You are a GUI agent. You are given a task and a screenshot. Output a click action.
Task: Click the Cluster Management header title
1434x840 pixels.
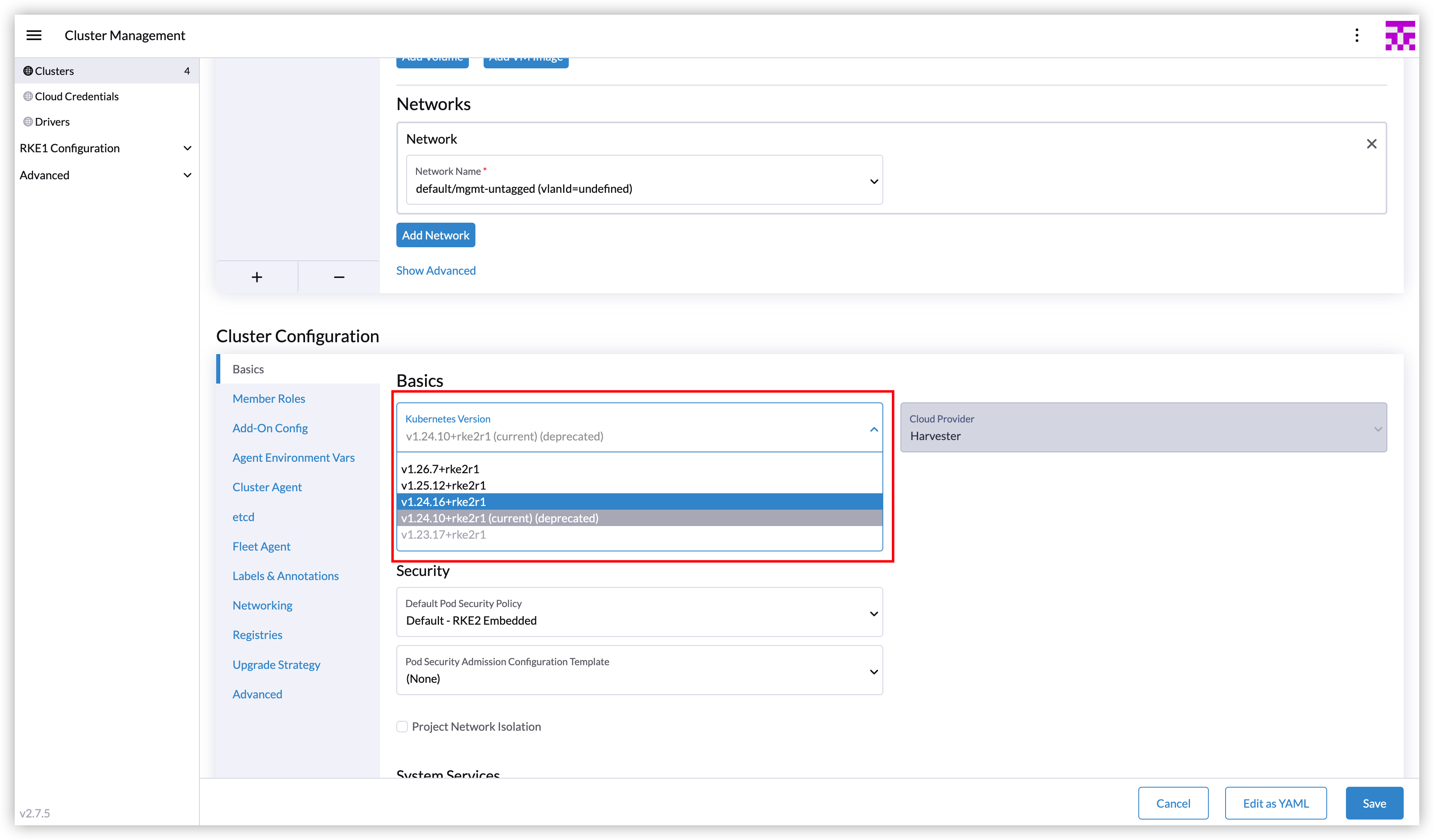coord(124,35)
